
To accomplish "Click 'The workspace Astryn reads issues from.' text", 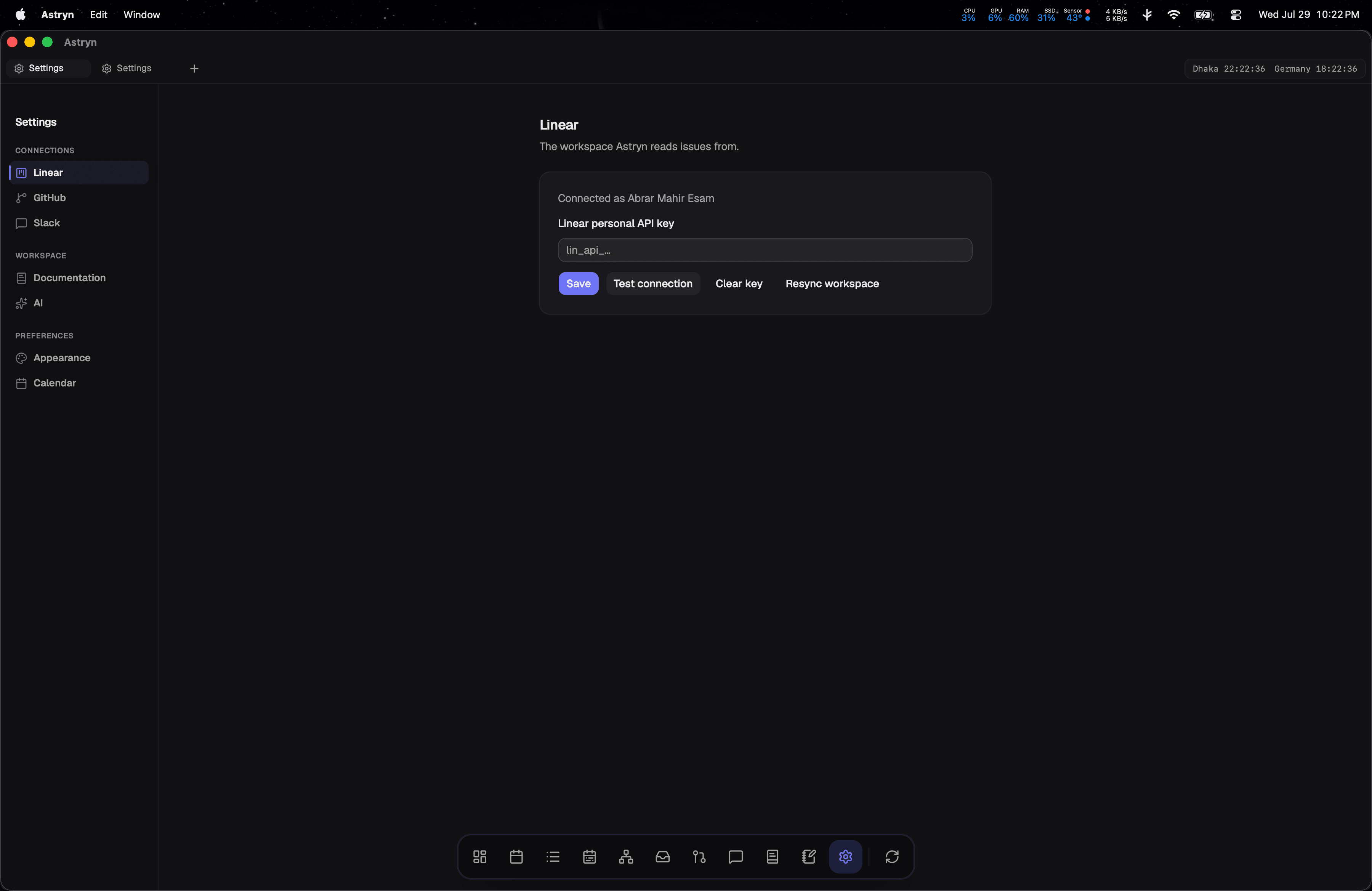I will [639, 146].
